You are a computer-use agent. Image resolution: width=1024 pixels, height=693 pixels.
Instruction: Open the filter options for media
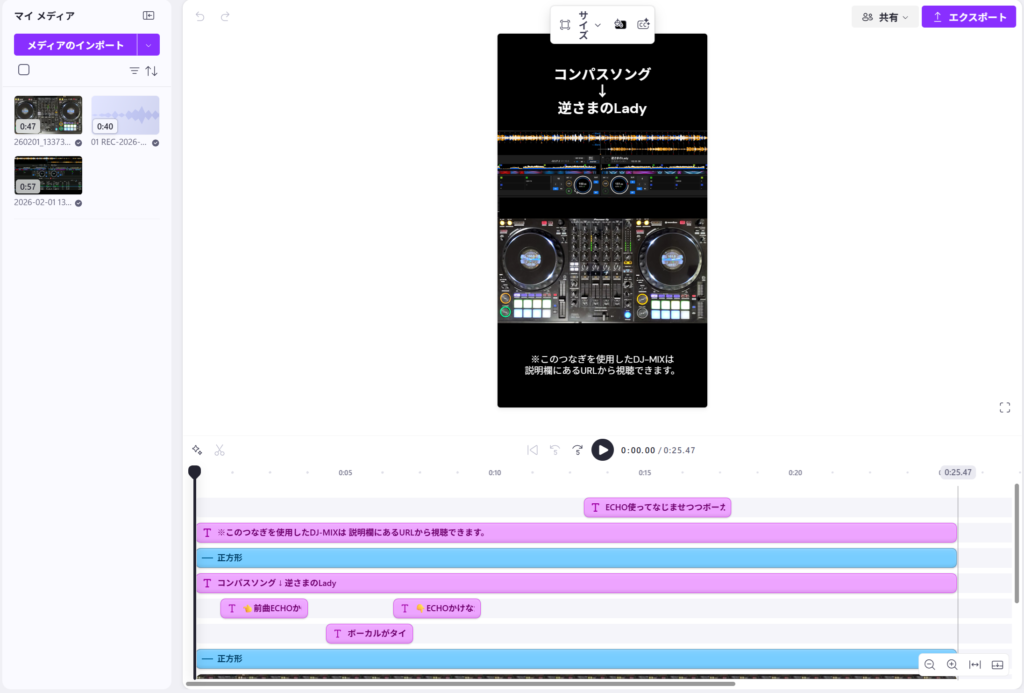134,71
